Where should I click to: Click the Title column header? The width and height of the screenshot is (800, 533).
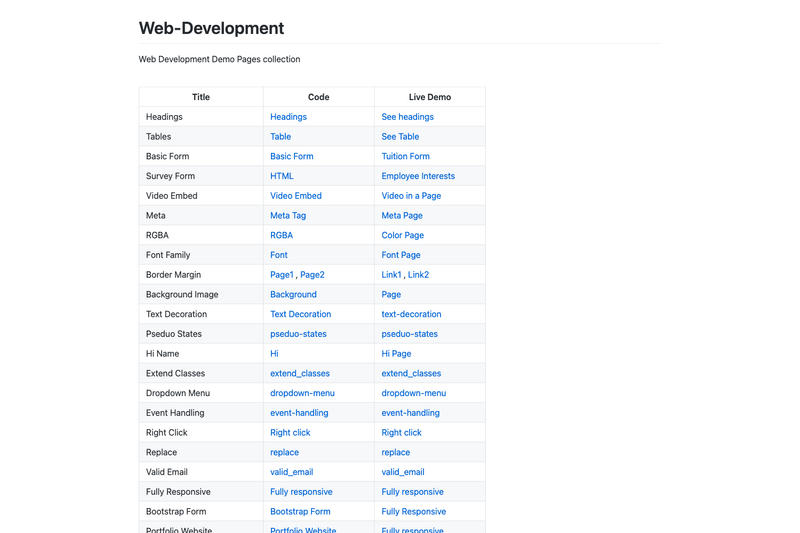coord(201,97)
